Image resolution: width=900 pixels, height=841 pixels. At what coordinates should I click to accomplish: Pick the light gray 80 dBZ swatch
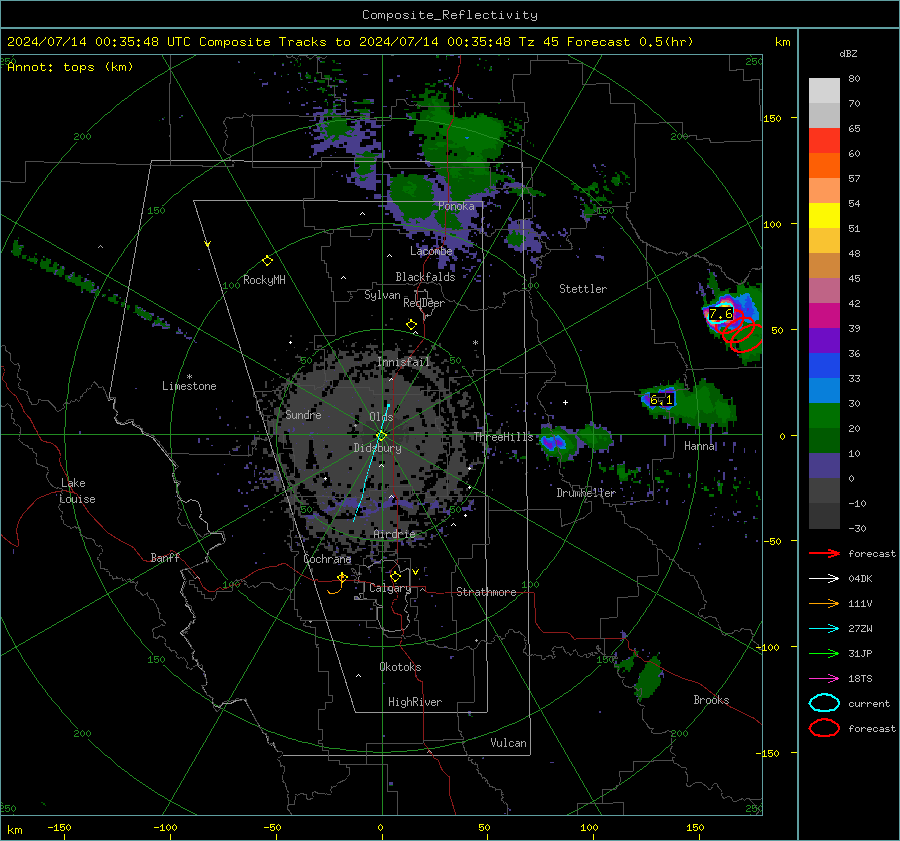(x=824, y=91)
